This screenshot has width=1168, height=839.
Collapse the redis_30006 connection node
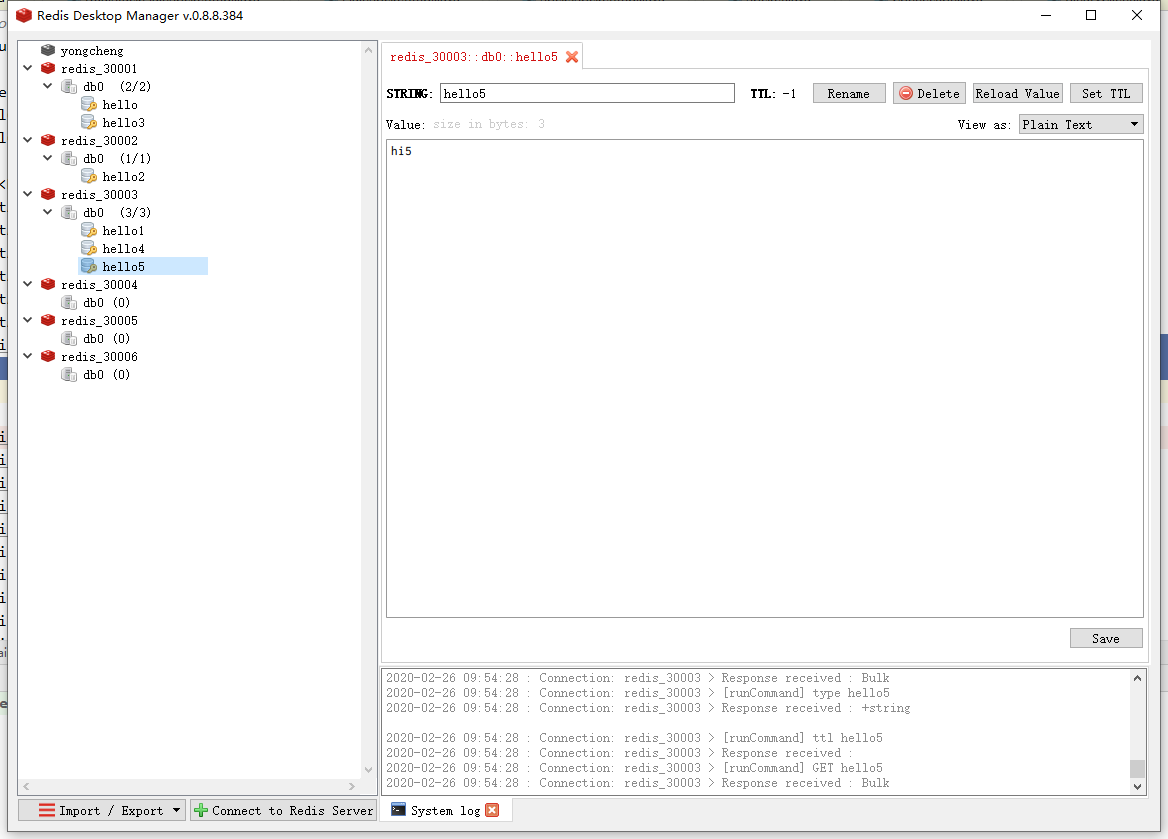click(28, 356)
